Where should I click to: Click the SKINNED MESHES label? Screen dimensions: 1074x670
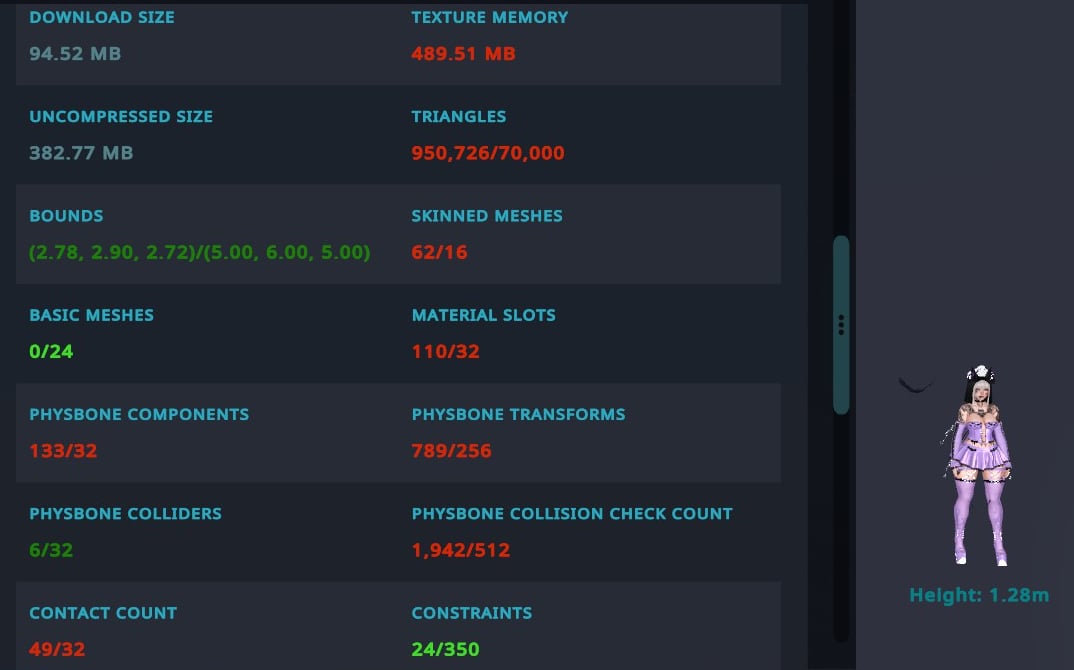point(487,216)
